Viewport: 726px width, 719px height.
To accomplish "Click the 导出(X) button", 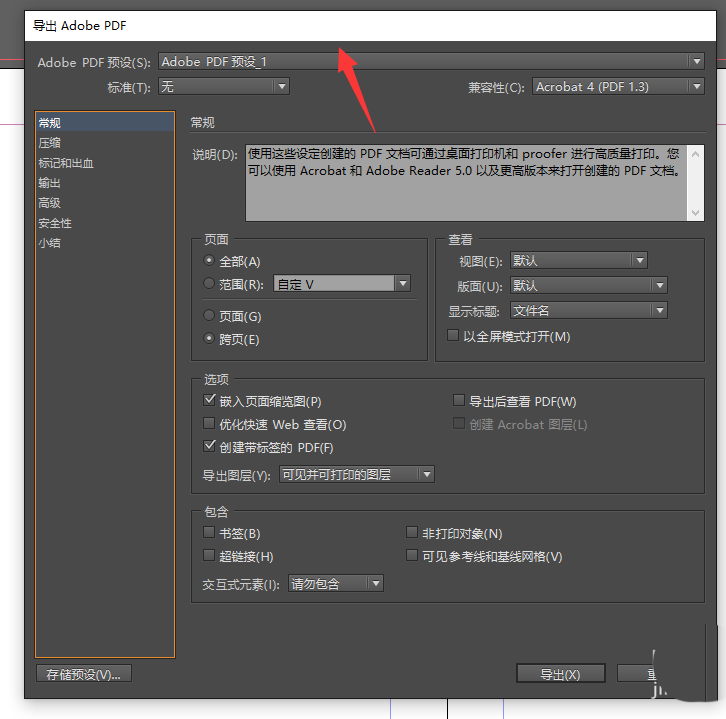I will point(561,674).
